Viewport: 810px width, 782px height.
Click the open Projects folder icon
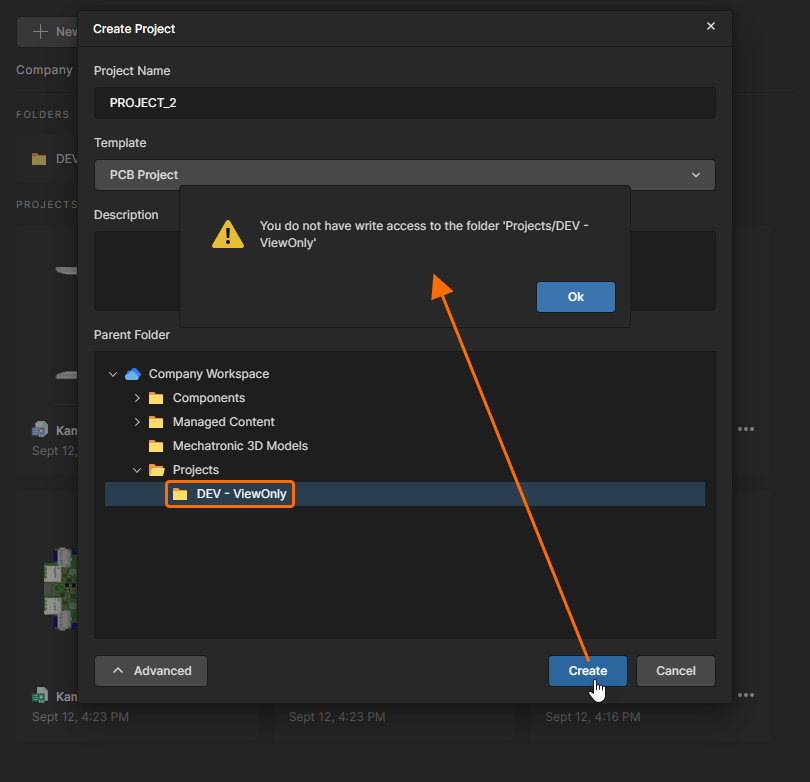click(156, 470)
